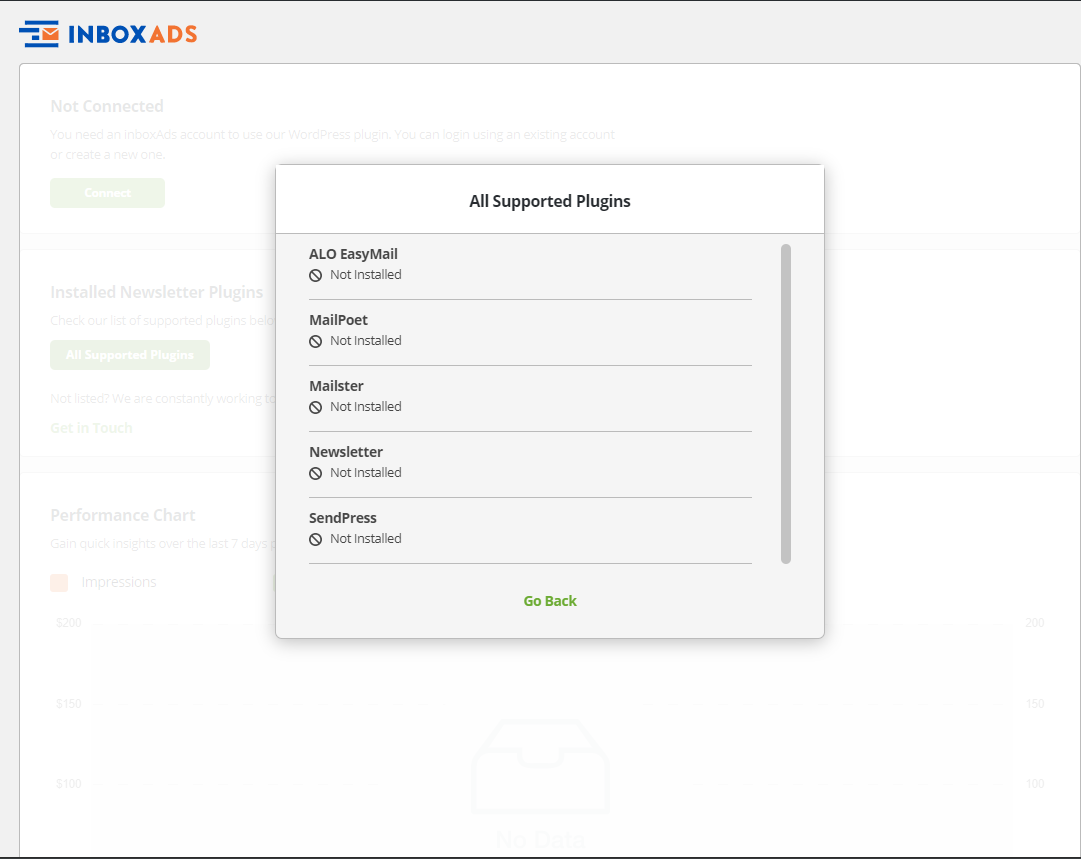Viewport: 1081px width, 859px height.
Task: Select the MailPoet plugin name
Action: click(x=338, y=320)
